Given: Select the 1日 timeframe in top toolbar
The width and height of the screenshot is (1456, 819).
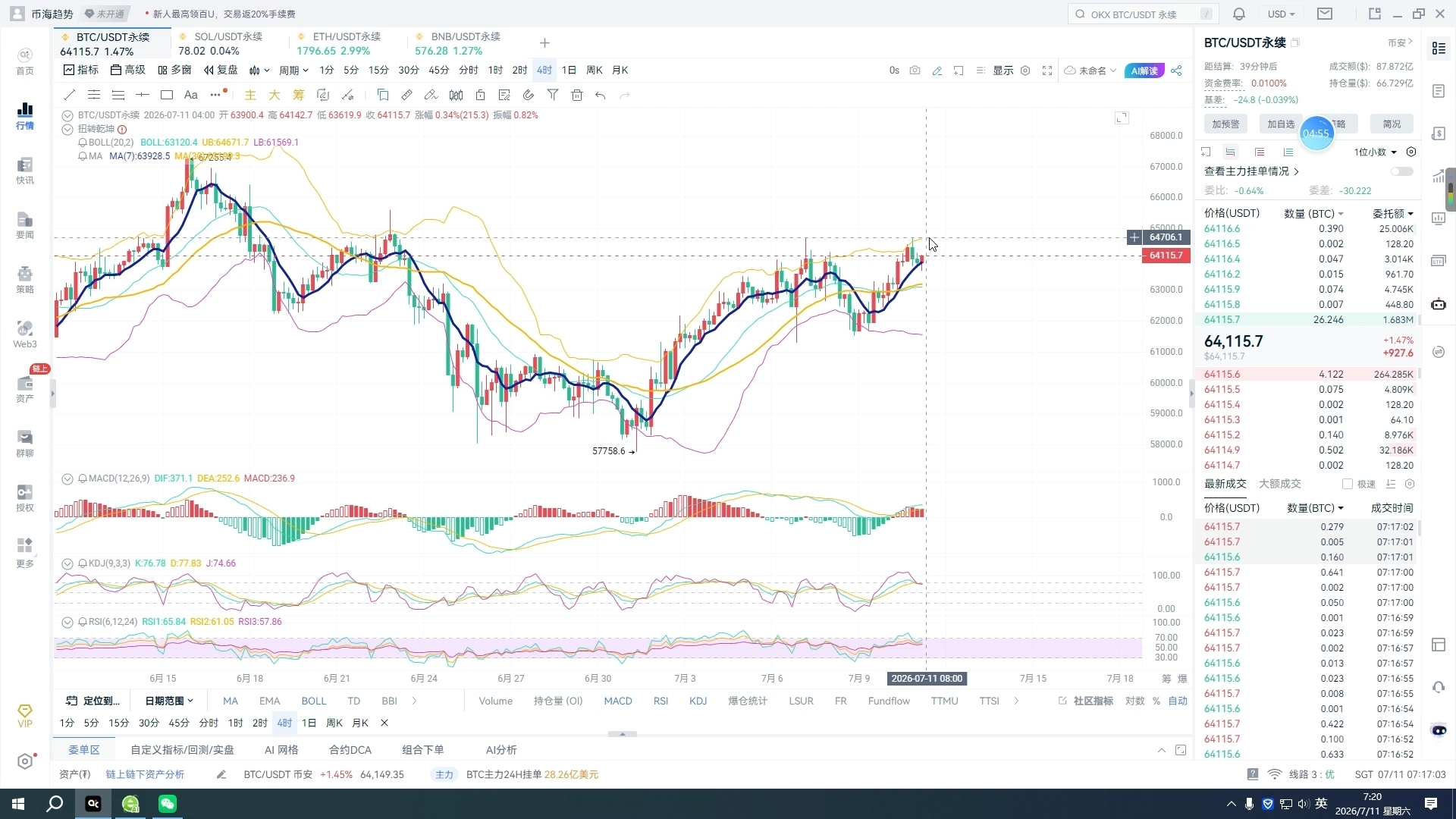Looking at the screenshot, I should 569,71.
